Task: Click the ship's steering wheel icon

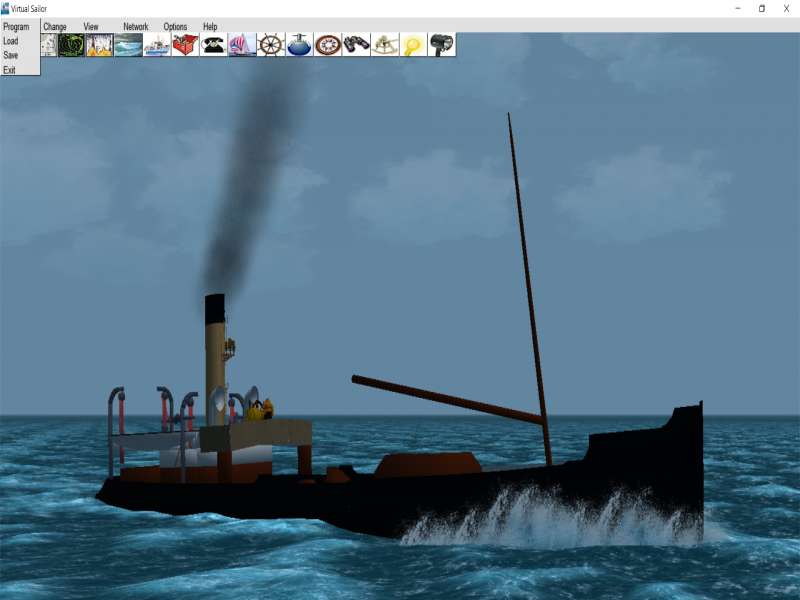Action: click(x=270, y=45)
